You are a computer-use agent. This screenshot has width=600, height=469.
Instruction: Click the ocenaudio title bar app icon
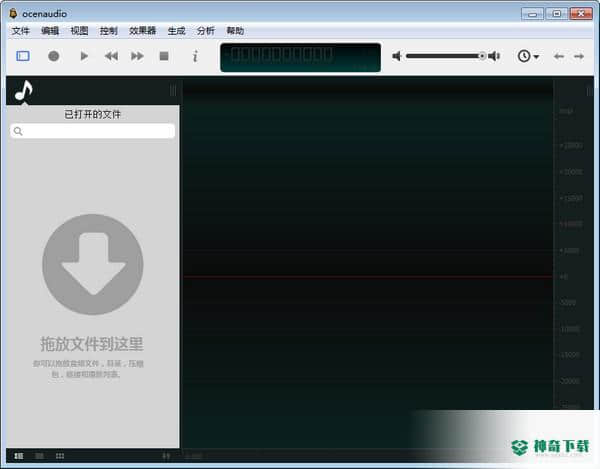click(13, 13)
